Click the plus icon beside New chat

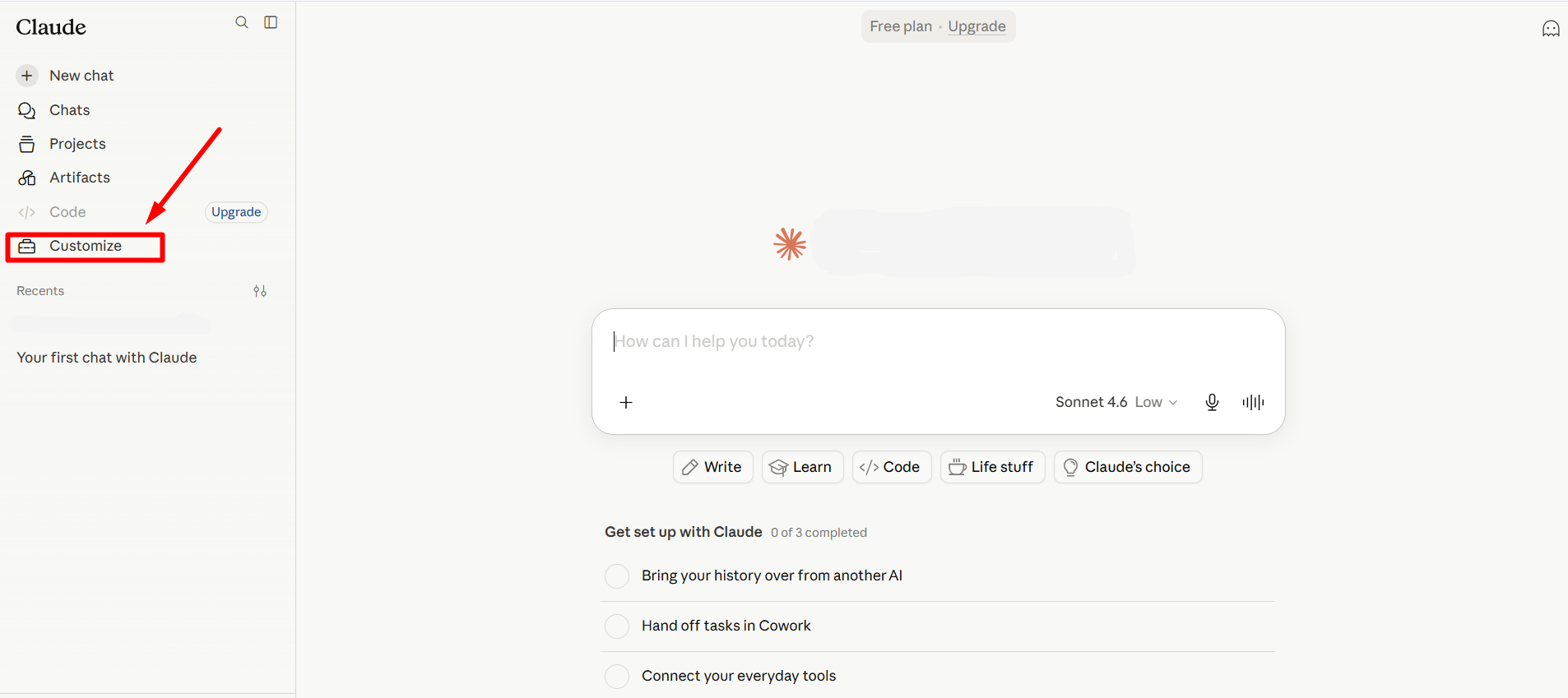click(x=27, y=76)
